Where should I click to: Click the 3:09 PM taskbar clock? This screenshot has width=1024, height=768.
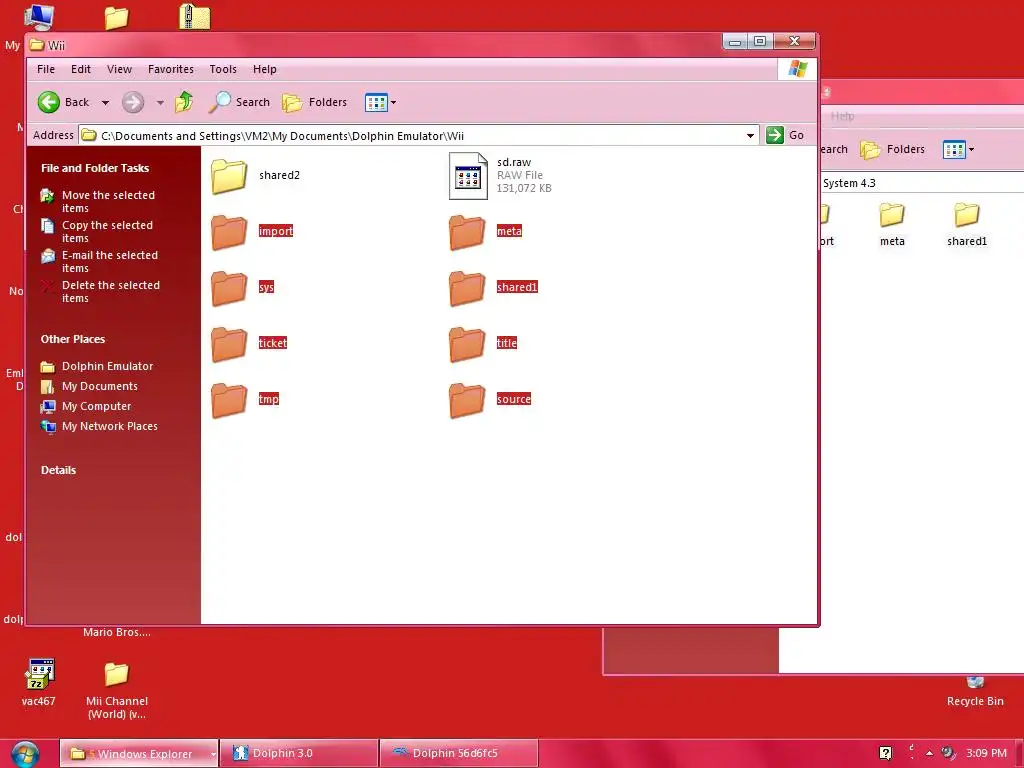coord(986,753)
